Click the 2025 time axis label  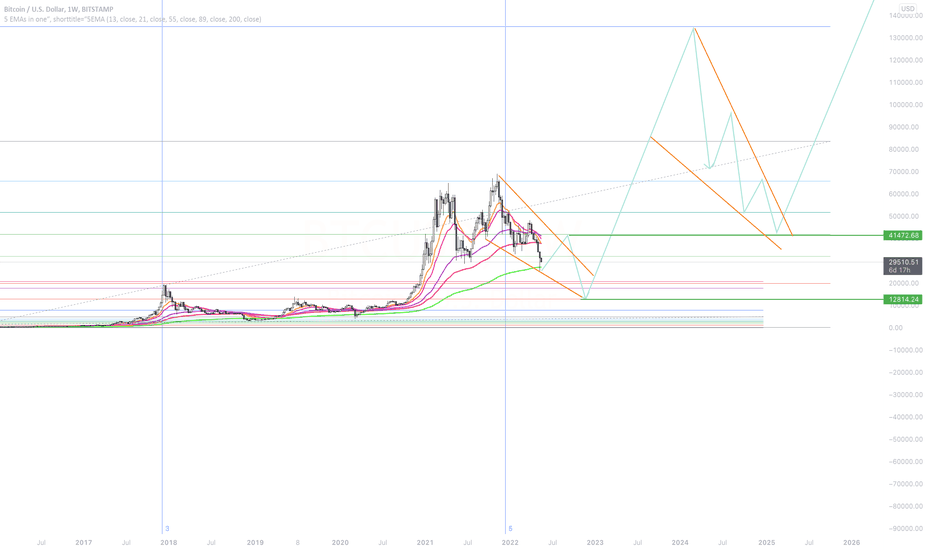pyautogui.click(x=766, y=542)
